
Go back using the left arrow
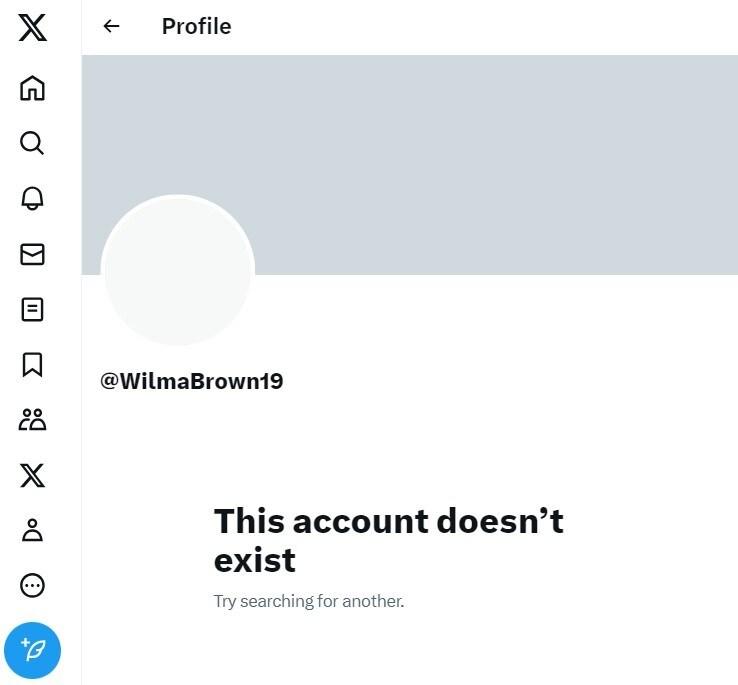(111, 27)
